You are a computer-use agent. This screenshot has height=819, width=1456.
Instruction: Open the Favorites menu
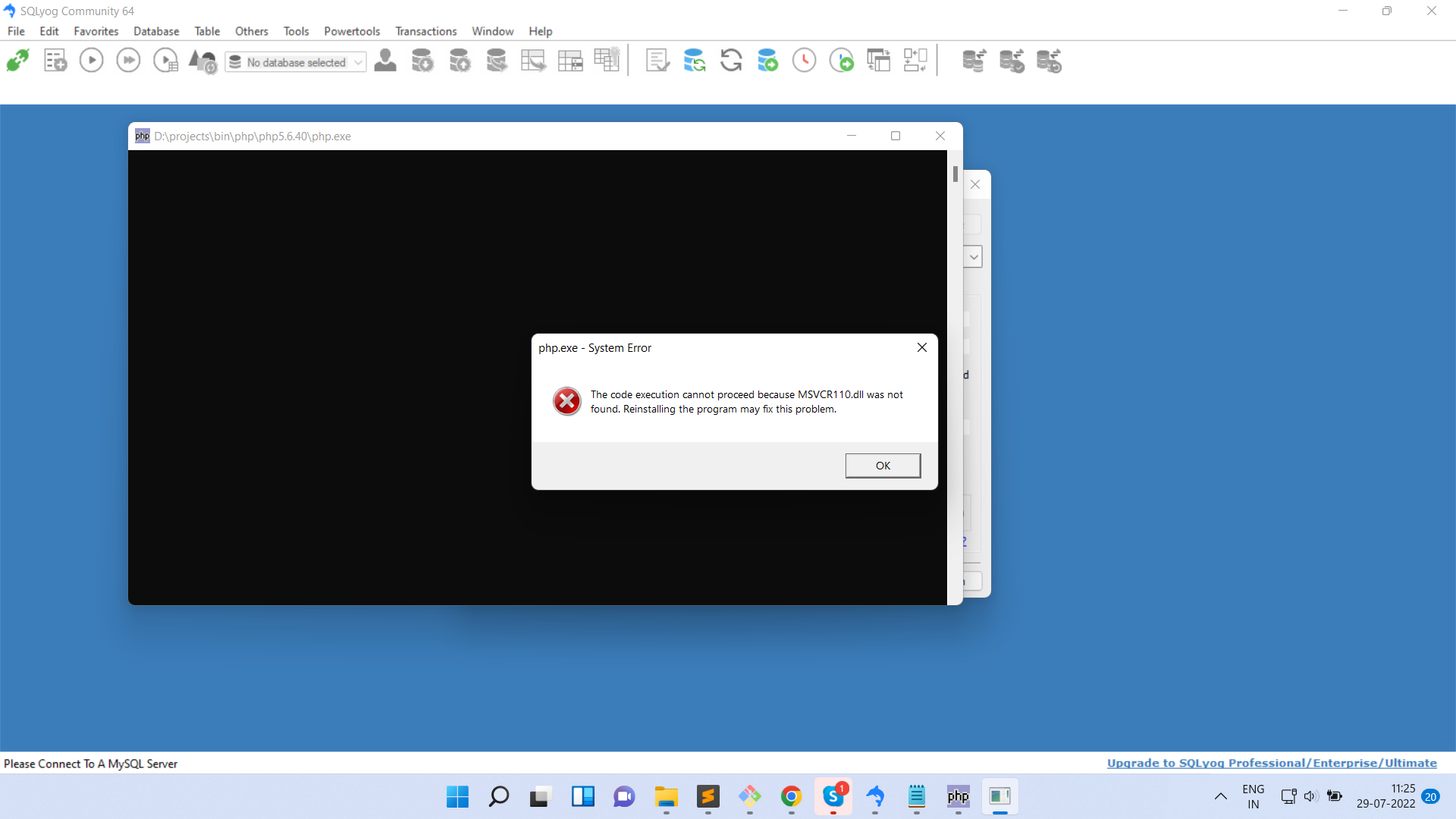[96, 31]
